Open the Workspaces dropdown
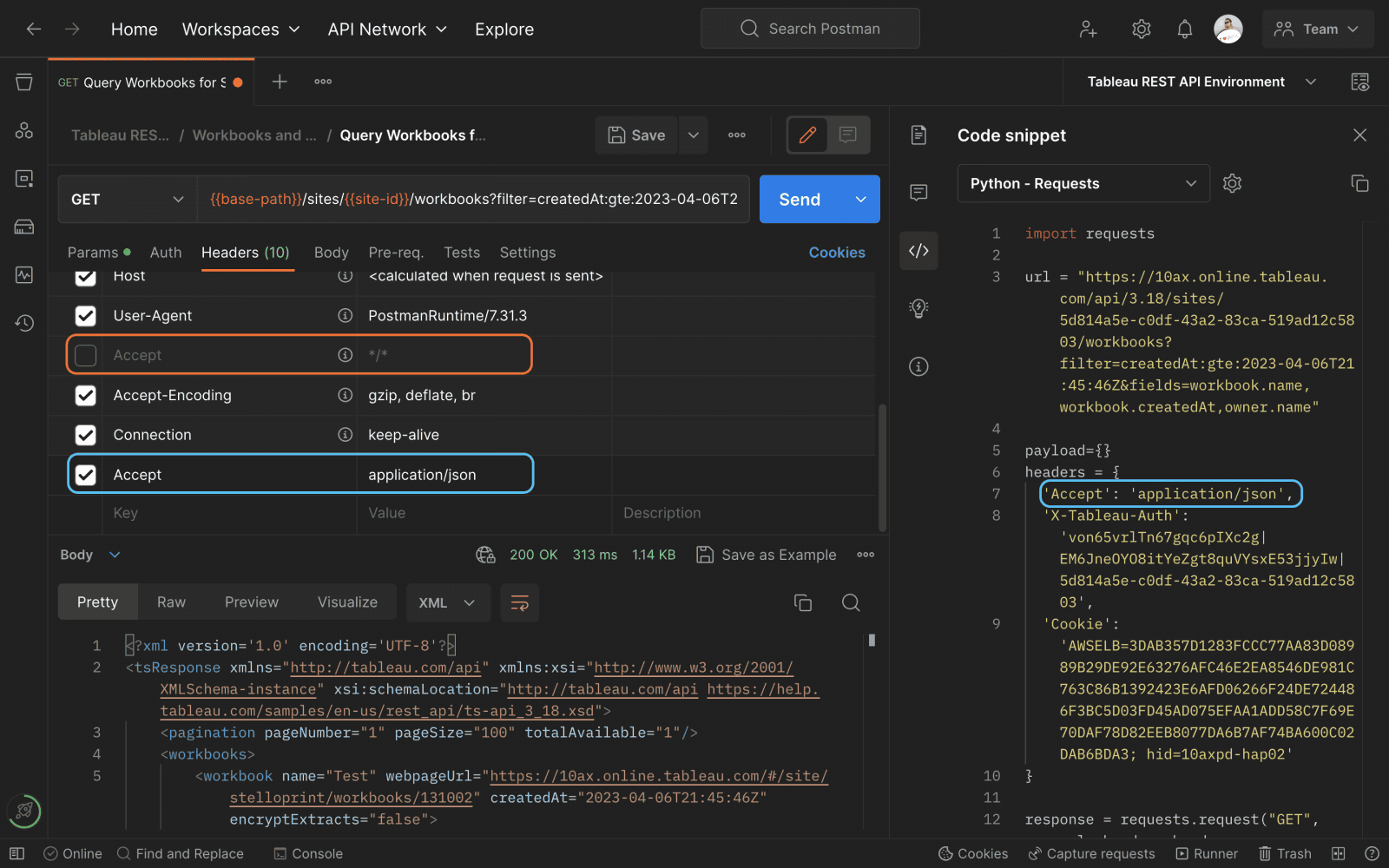 point(240,29)
